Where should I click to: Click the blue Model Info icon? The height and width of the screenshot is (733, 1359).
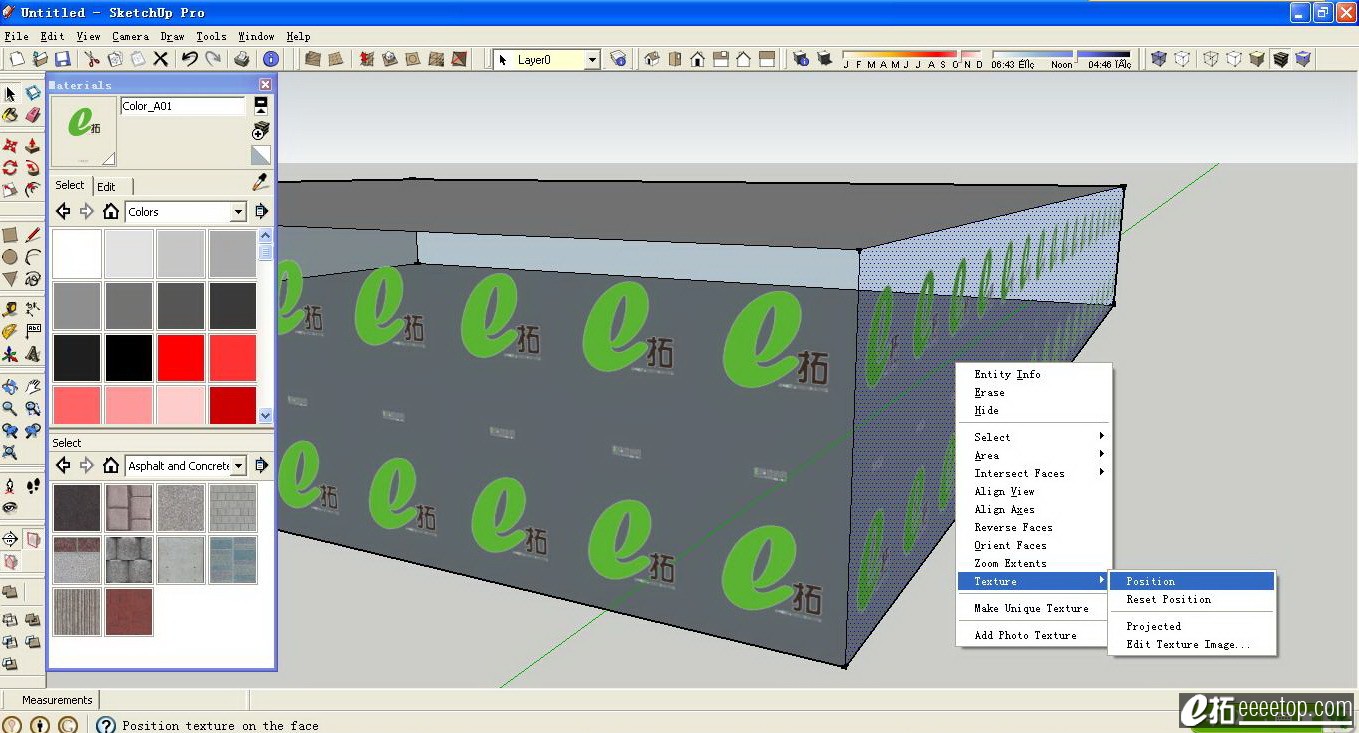[x=271, y=60]
